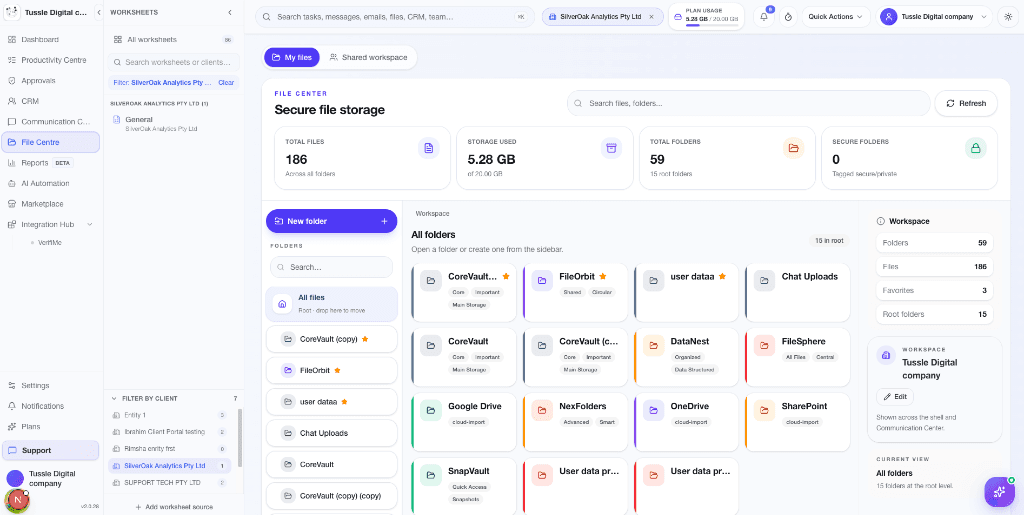Open Plans in the sidebar
Screen dimensions: 1024x515
click(x=51, y=426)
